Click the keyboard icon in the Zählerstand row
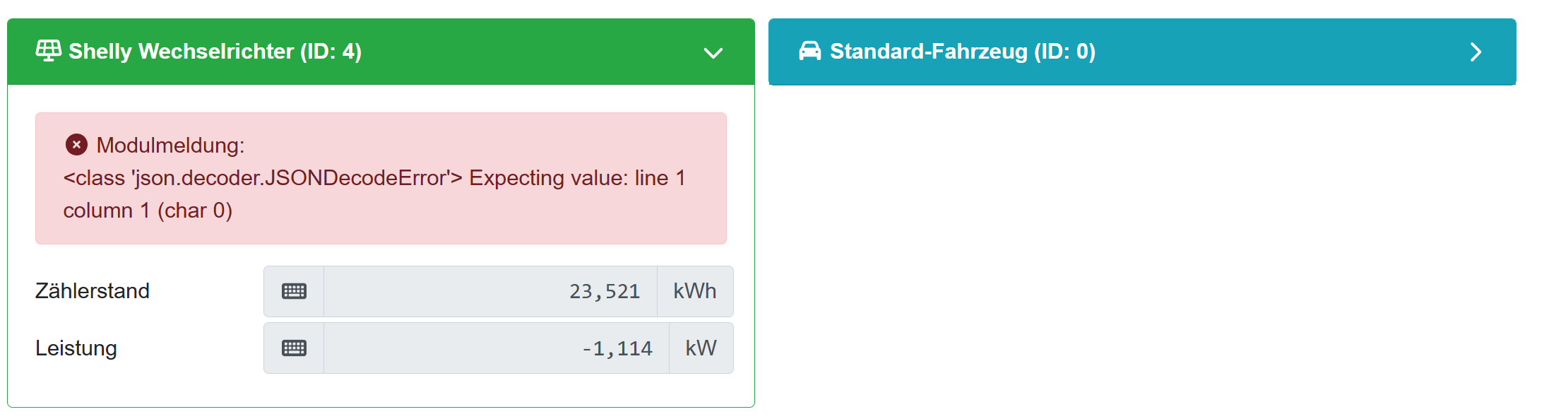This screenshot has width=1568, height=419. tap(294, 291)
